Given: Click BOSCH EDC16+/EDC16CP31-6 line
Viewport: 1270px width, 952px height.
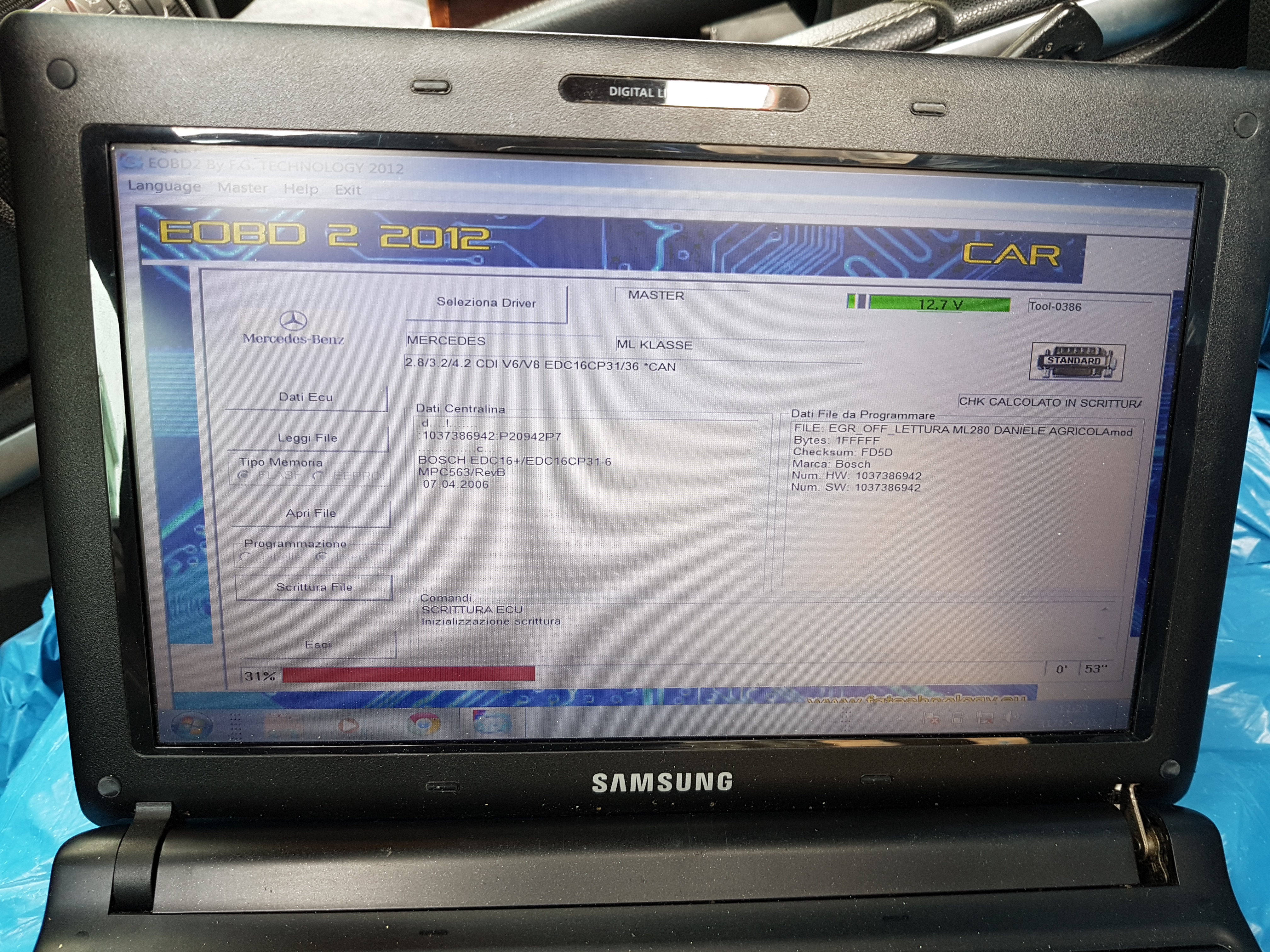Looking at the screenshot, I should point(515,461).
